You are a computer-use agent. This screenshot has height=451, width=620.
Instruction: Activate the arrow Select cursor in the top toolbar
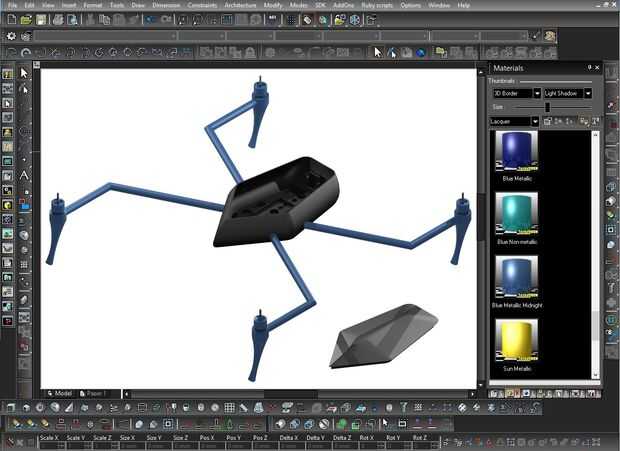click(x=378, y=52)
